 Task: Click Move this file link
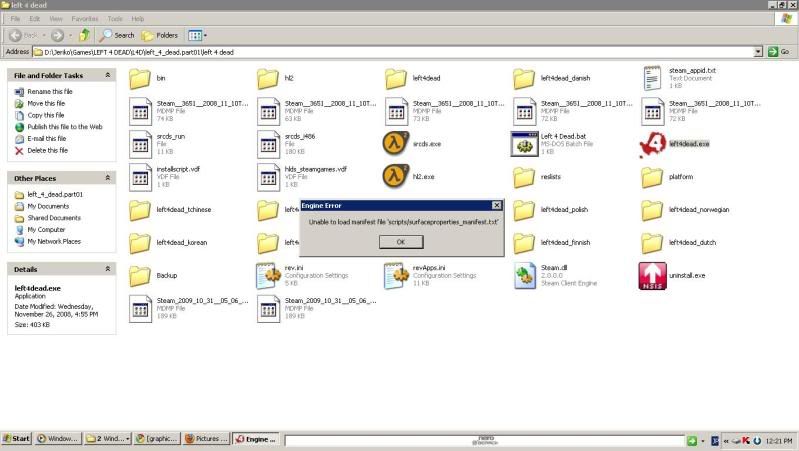coord(46,103)
